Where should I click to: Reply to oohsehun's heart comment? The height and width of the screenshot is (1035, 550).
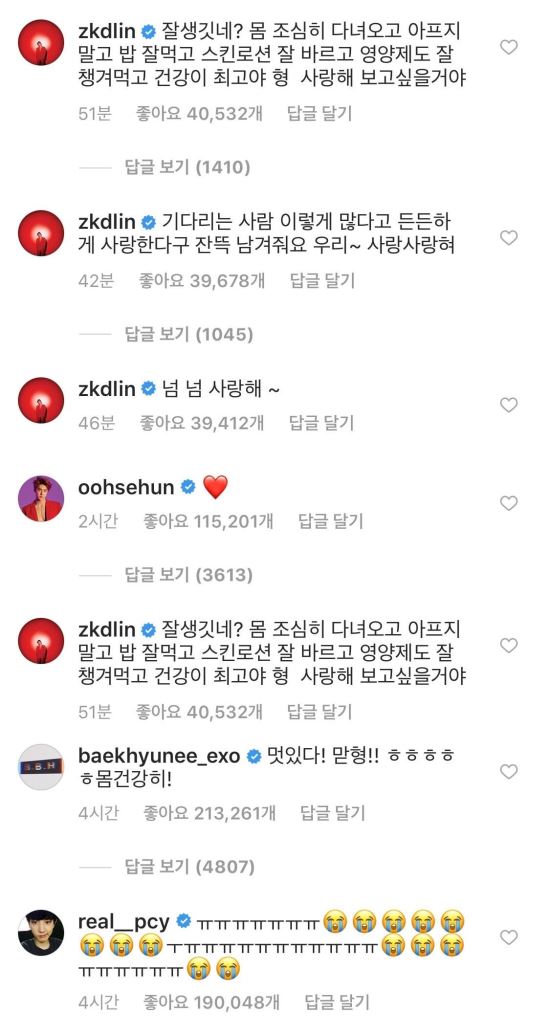331,521
